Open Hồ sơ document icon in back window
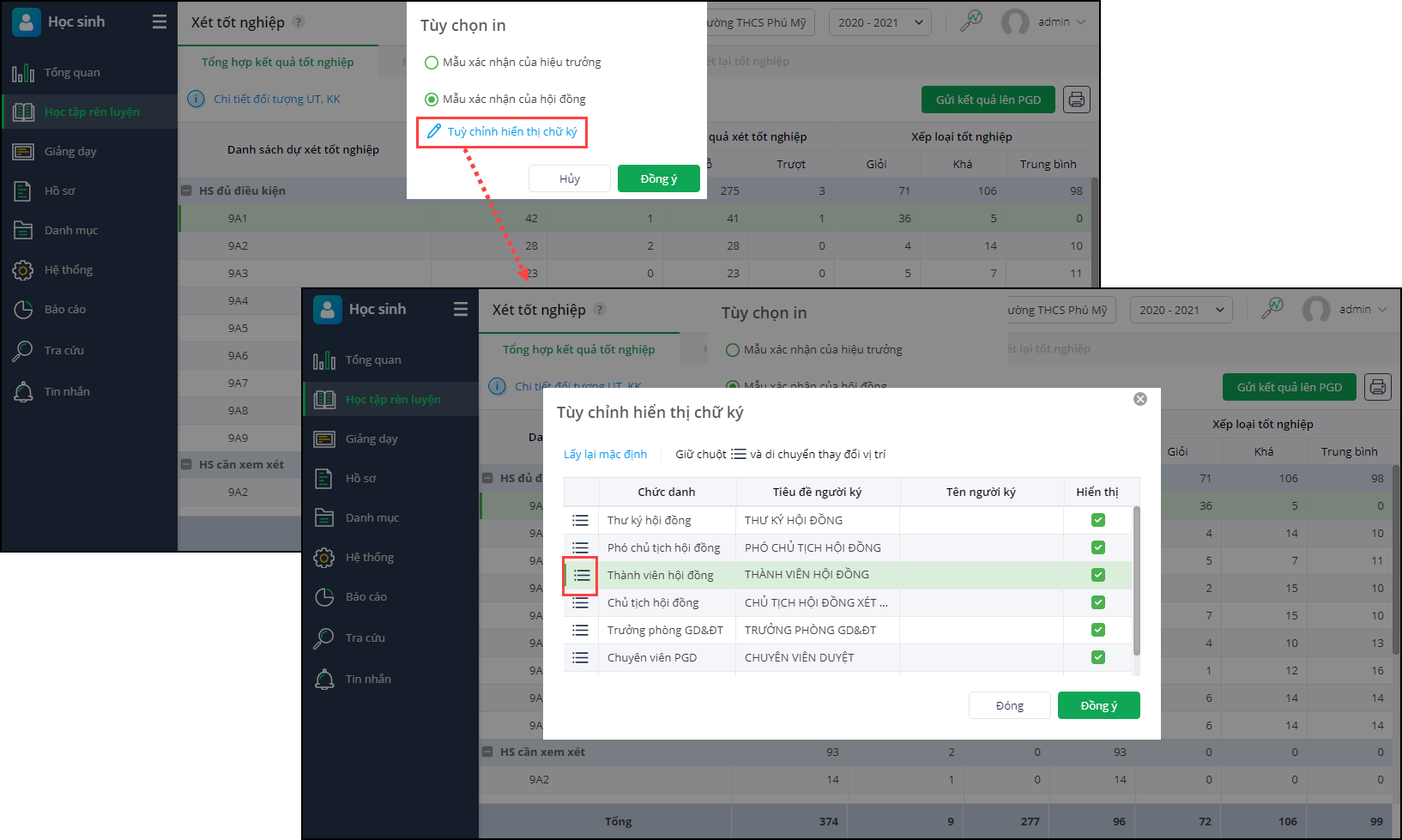The width and height of the screenshot is (1402, 840). click(23, 191)
